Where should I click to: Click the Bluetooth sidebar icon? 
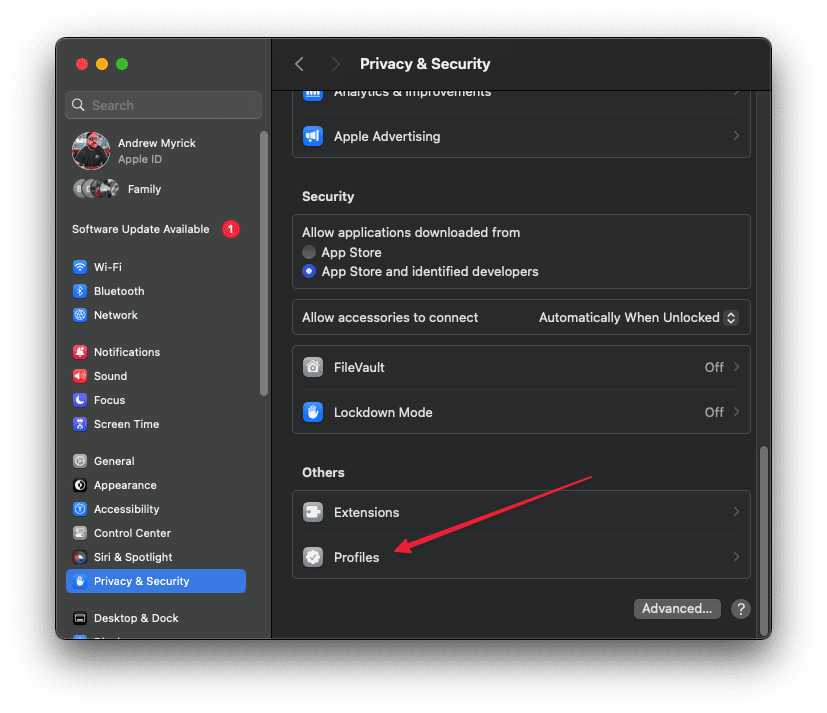[x=80, y=291]
